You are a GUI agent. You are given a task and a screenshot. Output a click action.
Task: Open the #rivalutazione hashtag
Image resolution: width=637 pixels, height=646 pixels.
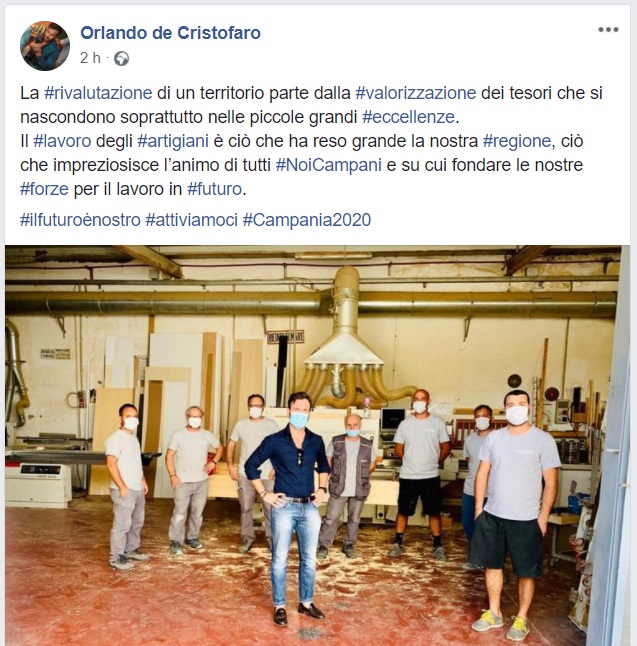pyautogui.click(x=98, y=93)
